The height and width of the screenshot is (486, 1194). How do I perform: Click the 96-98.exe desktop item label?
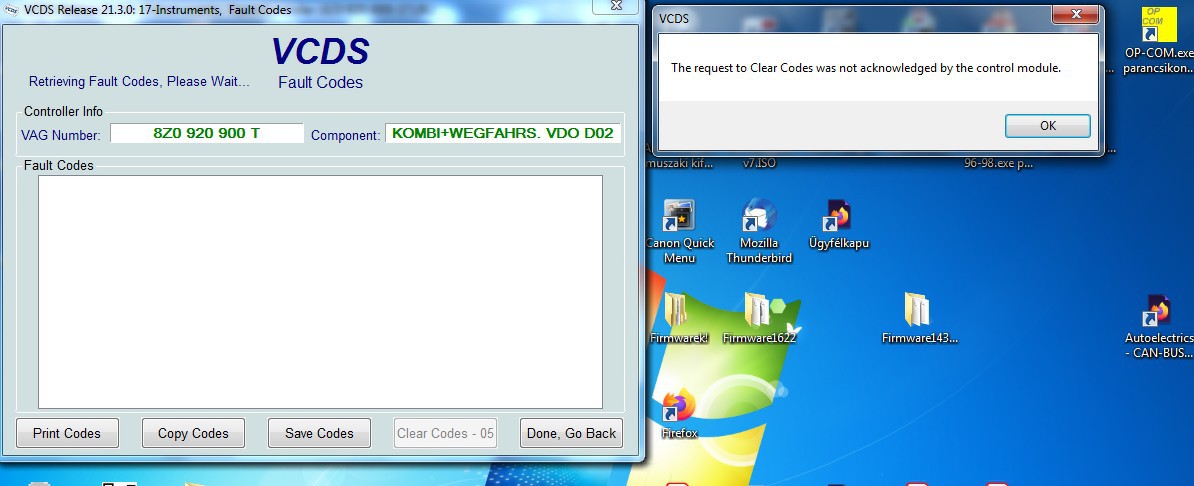coord(998,163)
